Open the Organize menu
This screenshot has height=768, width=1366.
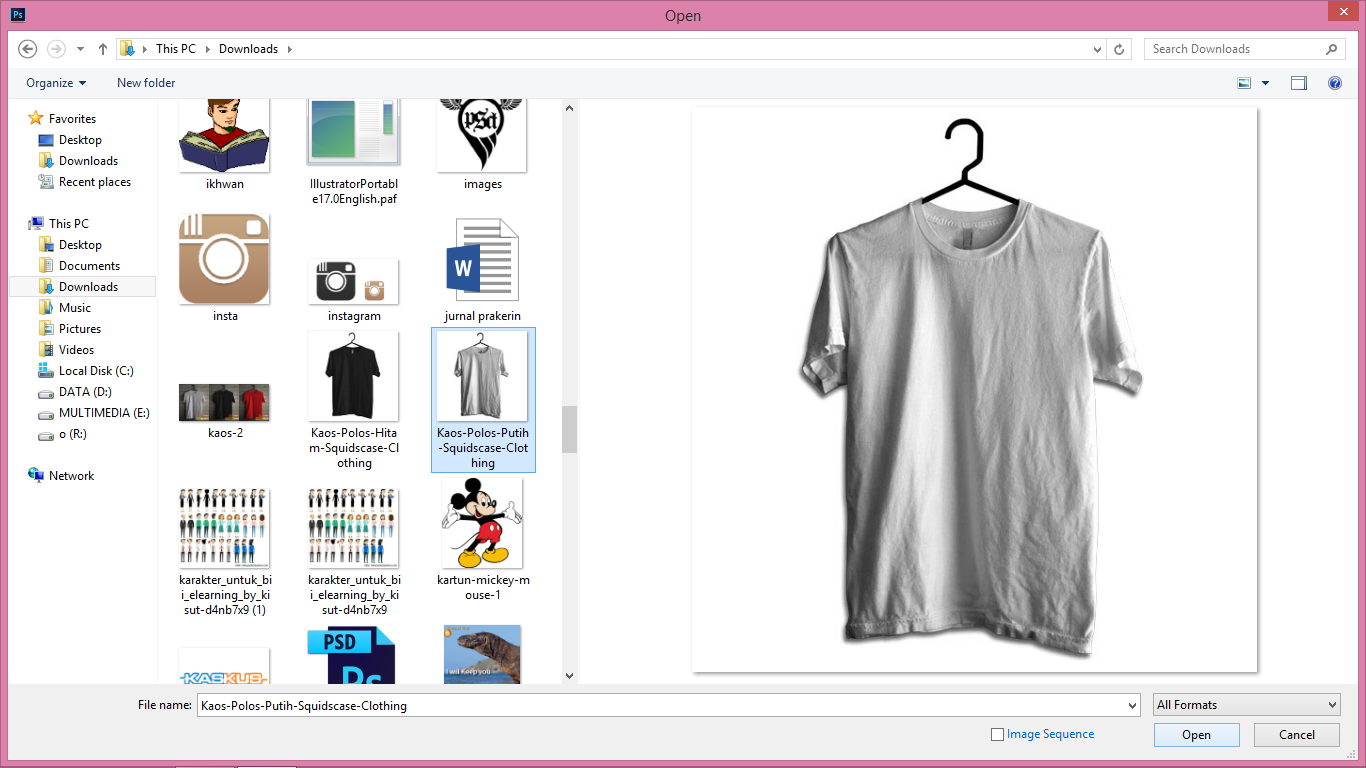click(x=56, y=83)
